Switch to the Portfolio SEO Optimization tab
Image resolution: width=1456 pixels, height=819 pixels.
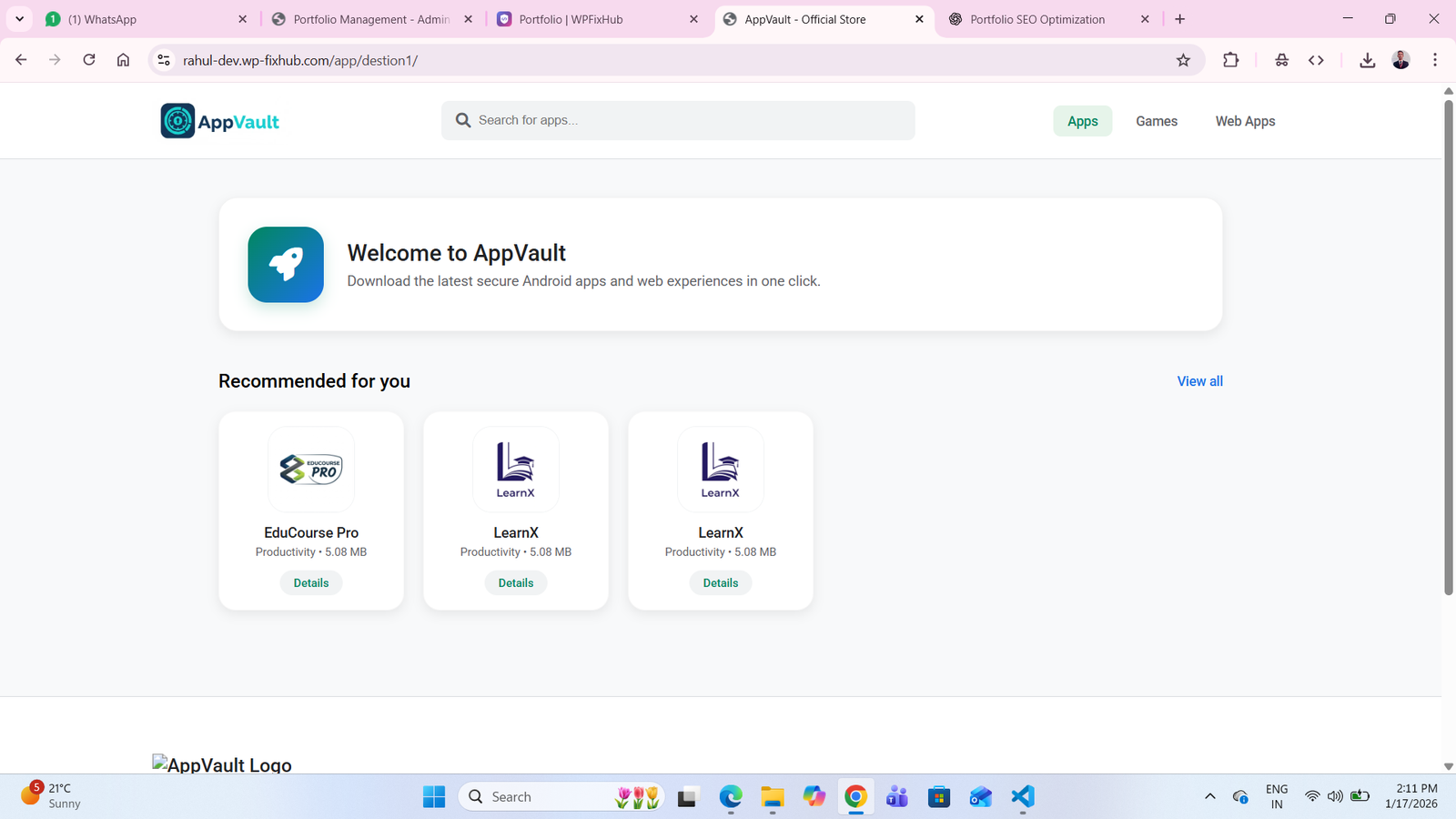tap(1037, 18)
